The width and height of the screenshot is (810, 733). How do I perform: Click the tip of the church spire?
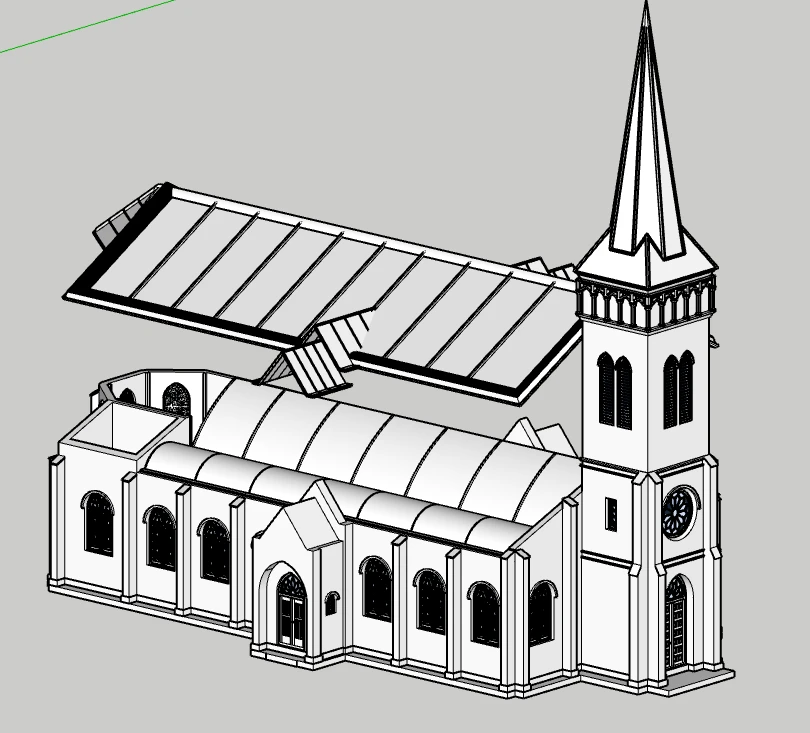point(646,6)
